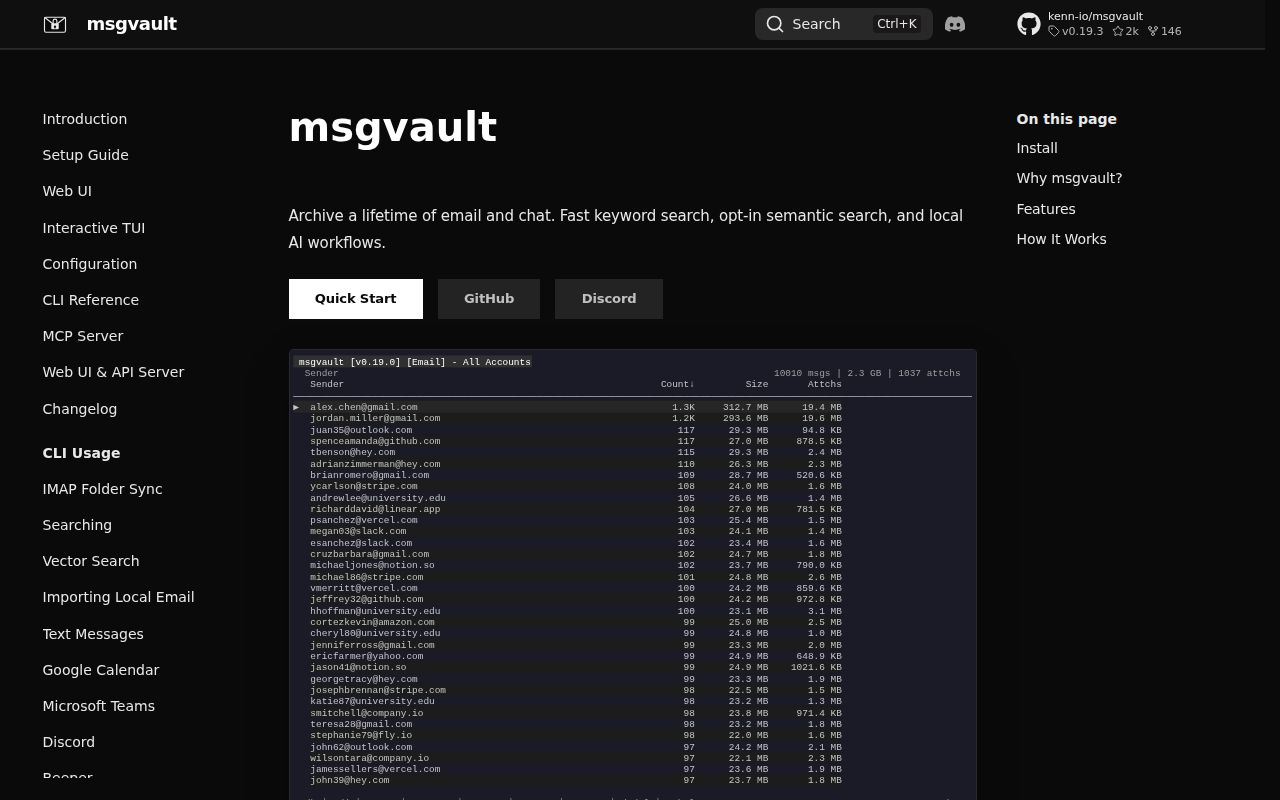This screenshot has width=1280, height=800.
Task: Click the GitHub button
Action: point(489,299)
